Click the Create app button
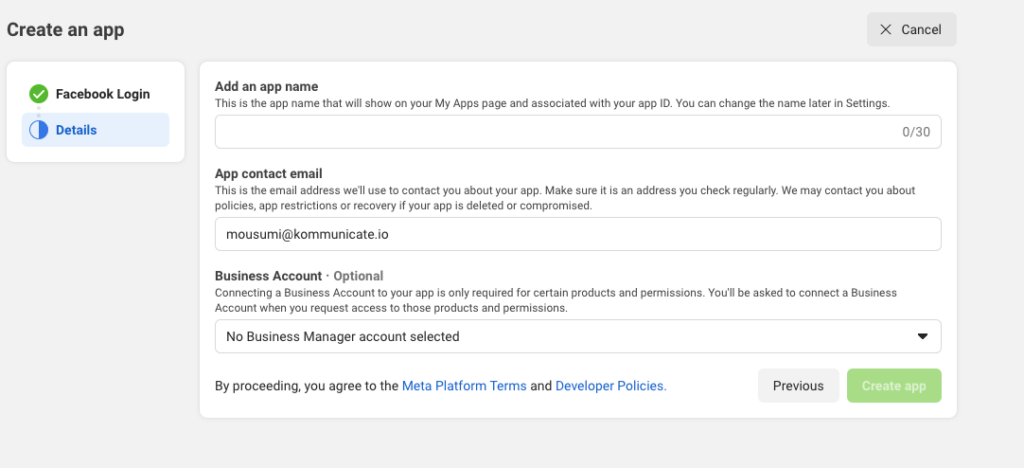 (x=894, y=386)
